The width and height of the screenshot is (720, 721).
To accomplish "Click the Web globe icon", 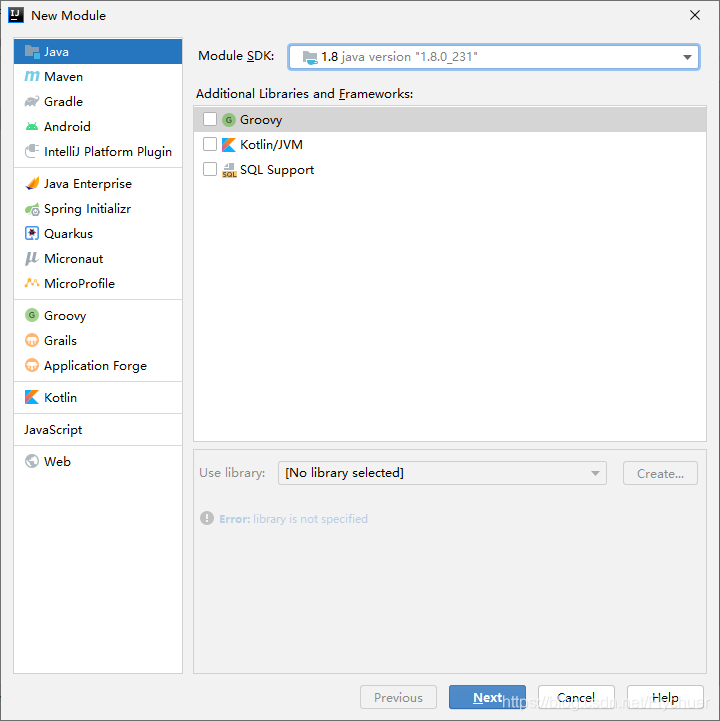I will [x=32, y=461].
